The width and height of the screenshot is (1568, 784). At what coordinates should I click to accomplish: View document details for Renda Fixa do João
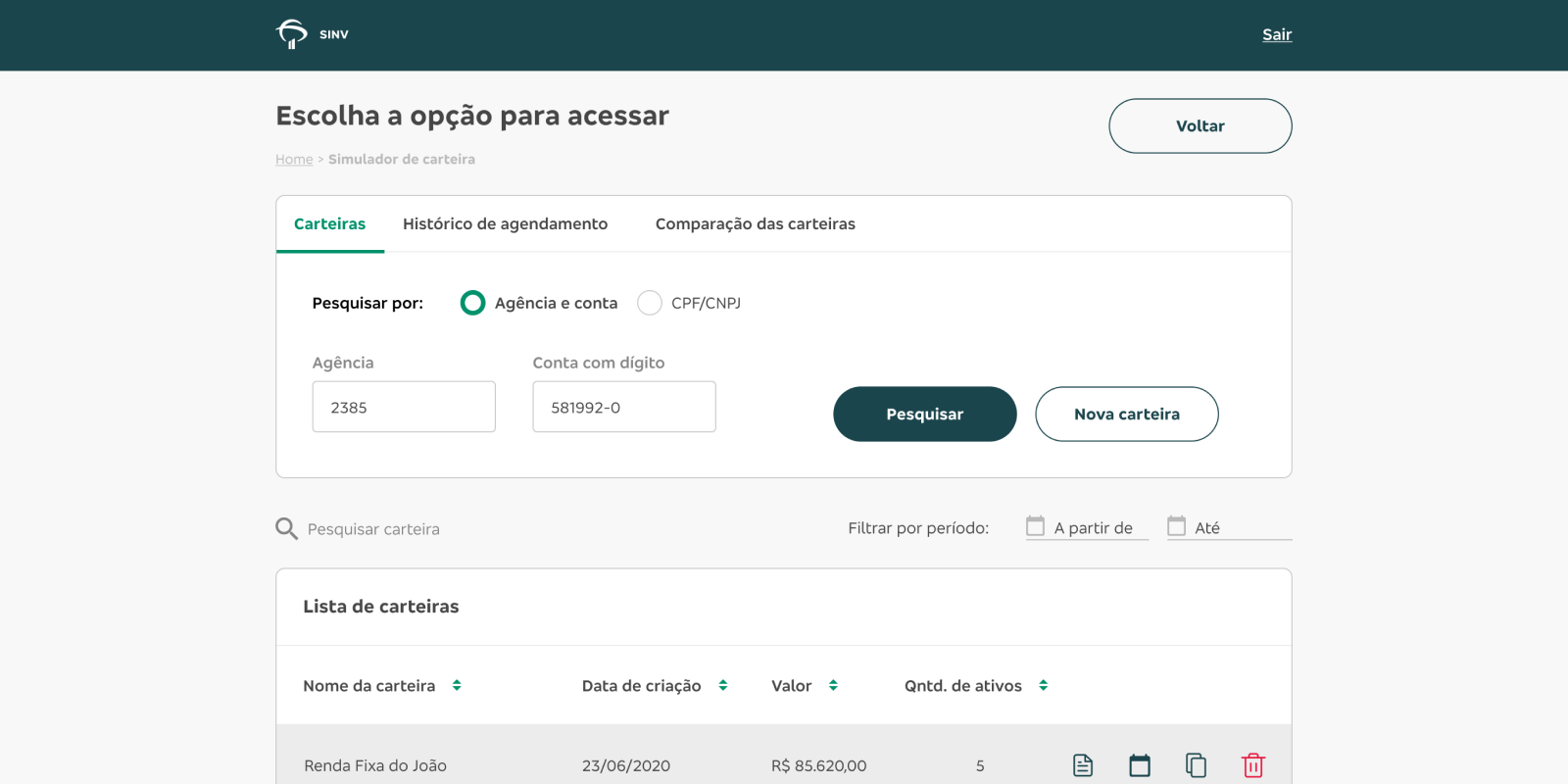pos(1083,765)
